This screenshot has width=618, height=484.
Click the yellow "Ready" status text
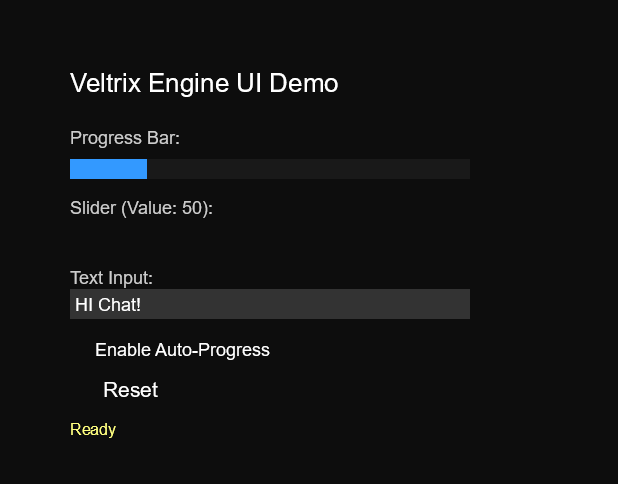click(x=93, y=430)
